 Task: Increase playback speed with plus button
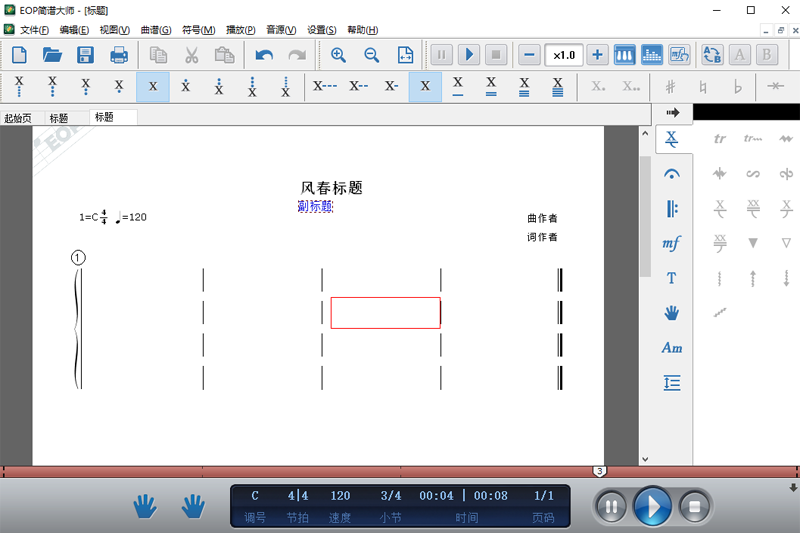[597, 55]
